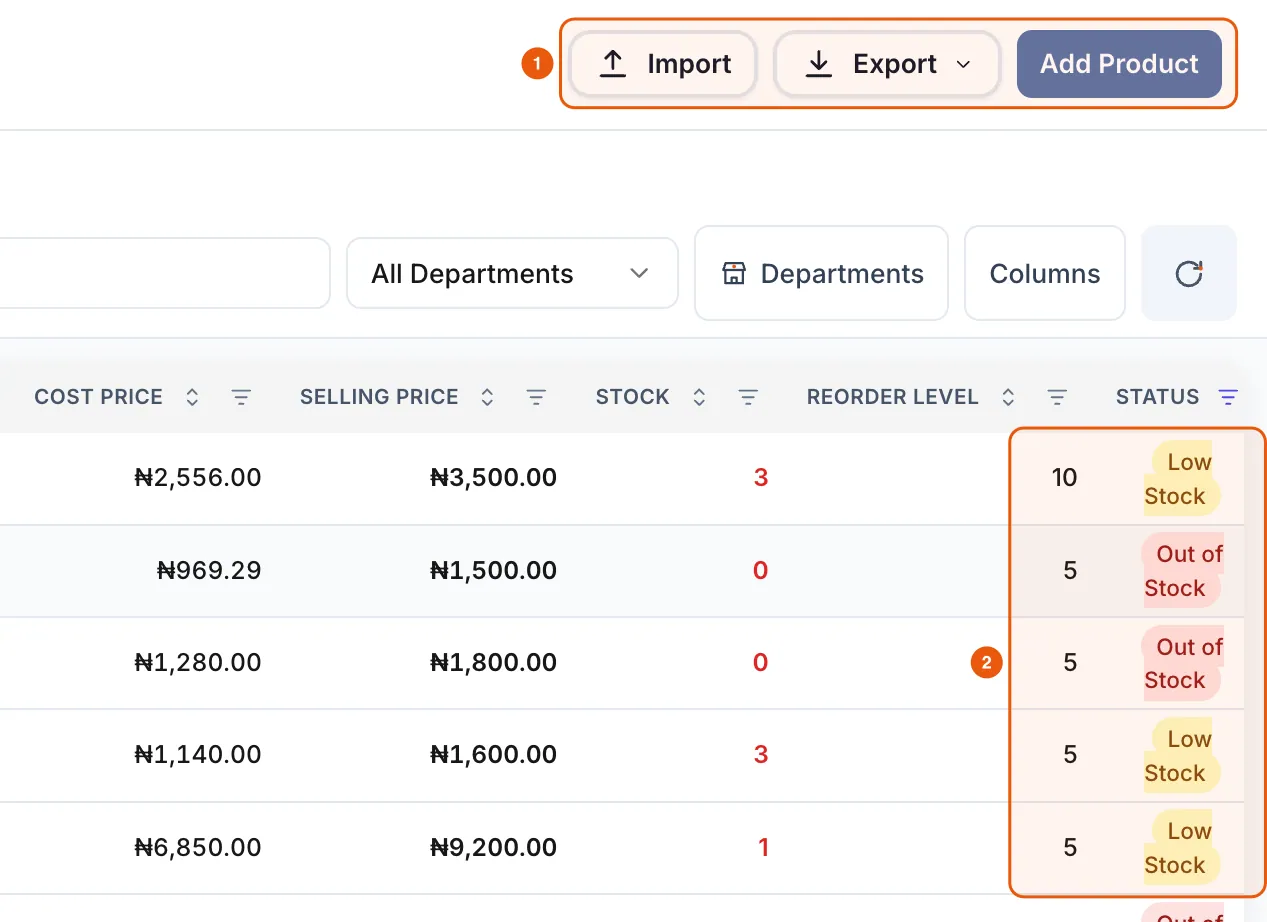Sort by the REORDER LEVEL sort arrows
This screenshot has width=1267, height=922.
coord(1008,397)
